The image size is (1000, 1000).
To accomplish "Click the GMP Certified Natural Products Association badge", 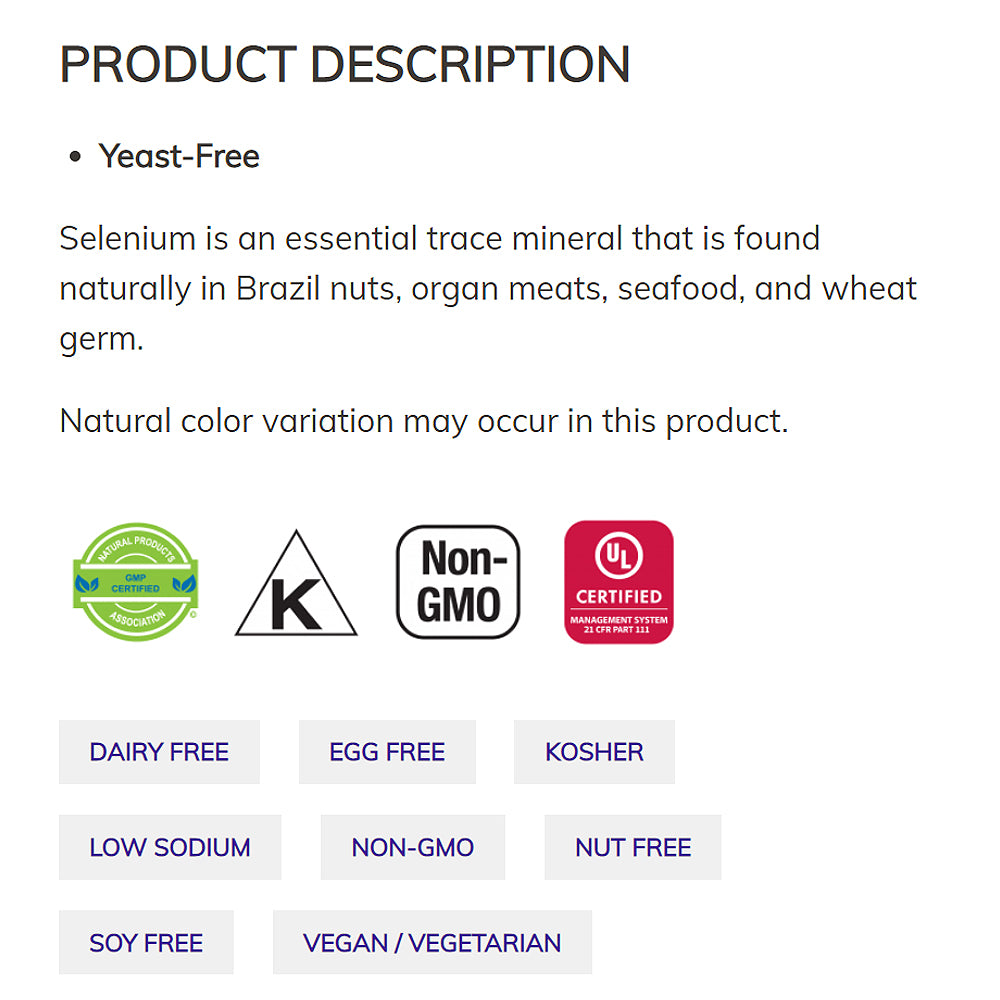I will point(136,582).
